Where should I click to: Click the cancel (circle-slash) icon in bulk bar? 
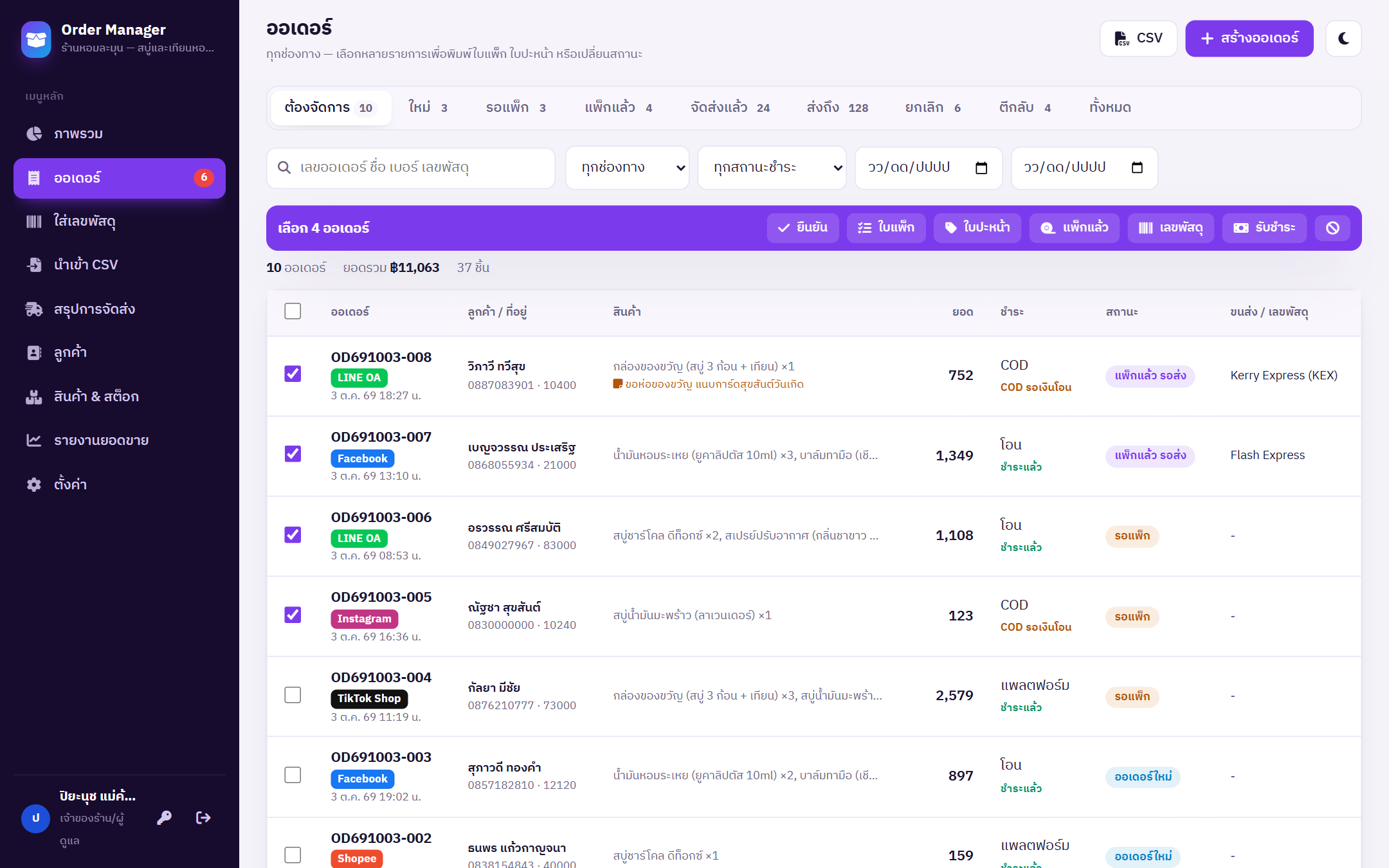coord(1332,228)
